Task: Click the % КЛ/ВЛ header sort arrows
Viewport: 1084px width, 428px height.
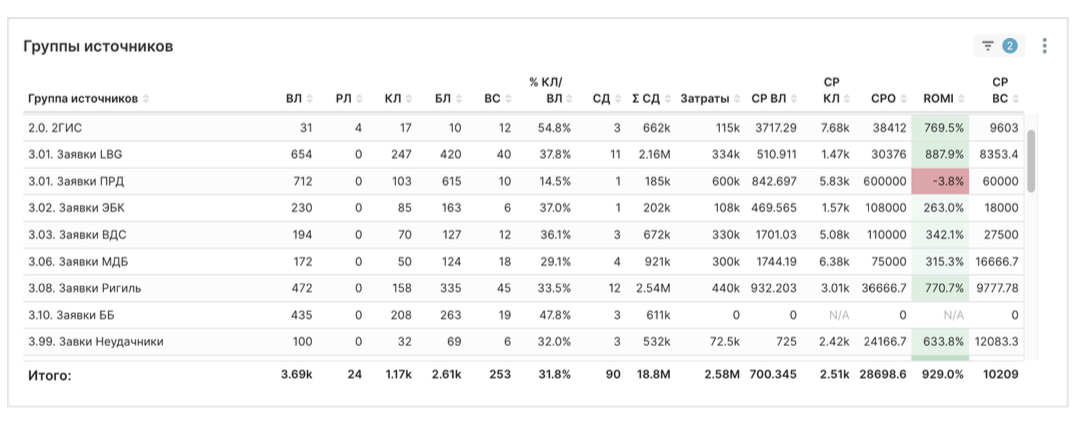Action: [569, 99]
